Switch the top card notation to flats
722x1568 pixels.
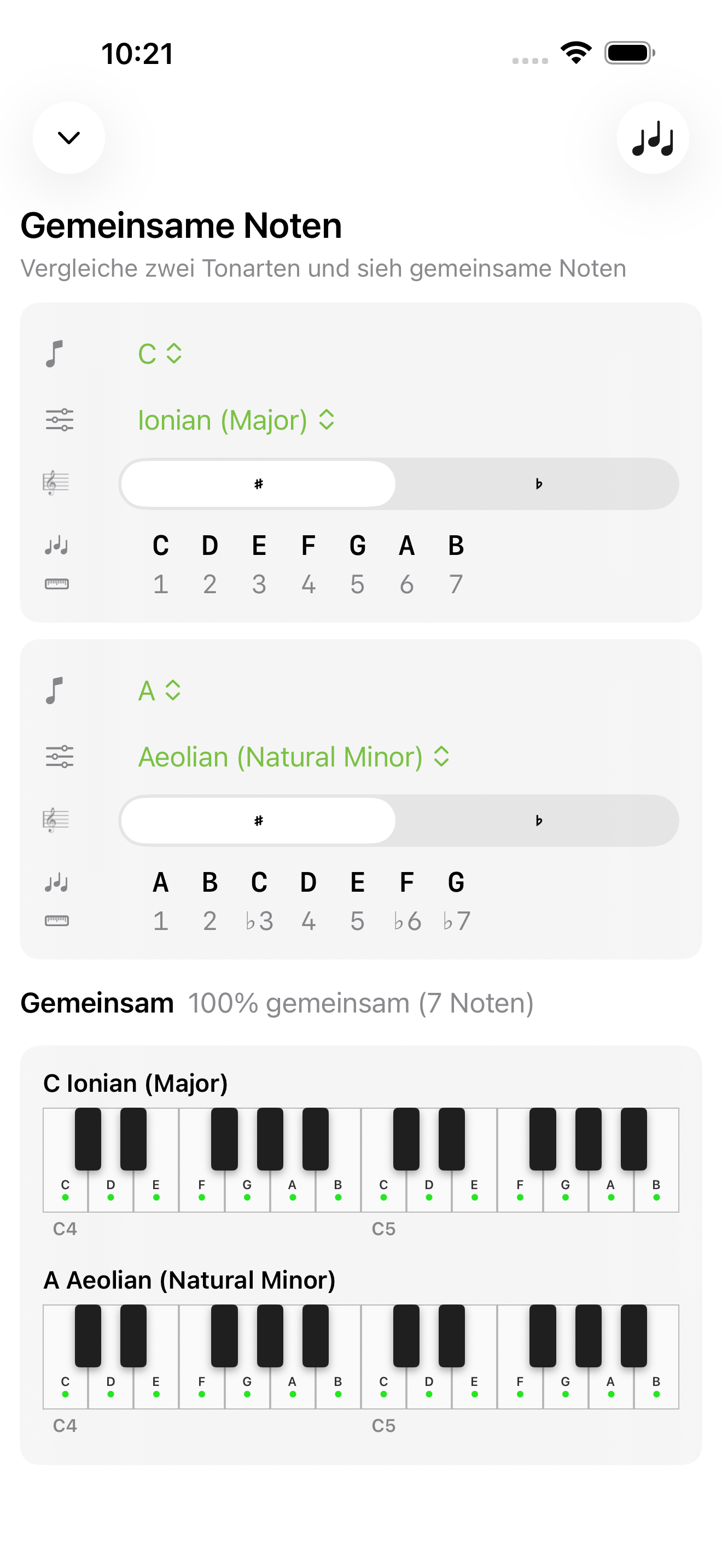pyautogui.click(x=538, y=483)
